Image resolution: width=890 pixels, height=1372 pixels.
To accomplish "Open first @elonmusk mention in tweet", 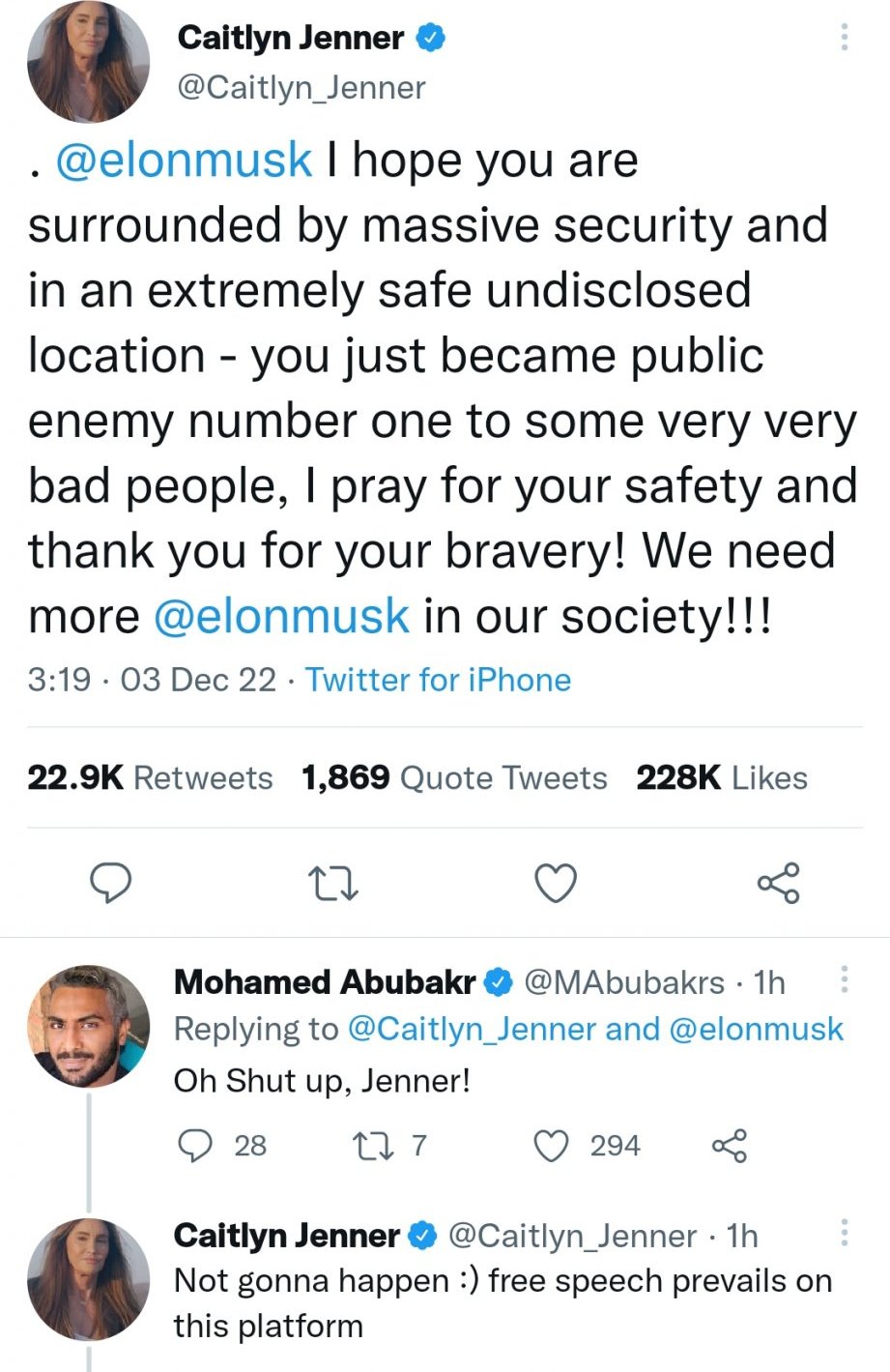I will [184, 161].
